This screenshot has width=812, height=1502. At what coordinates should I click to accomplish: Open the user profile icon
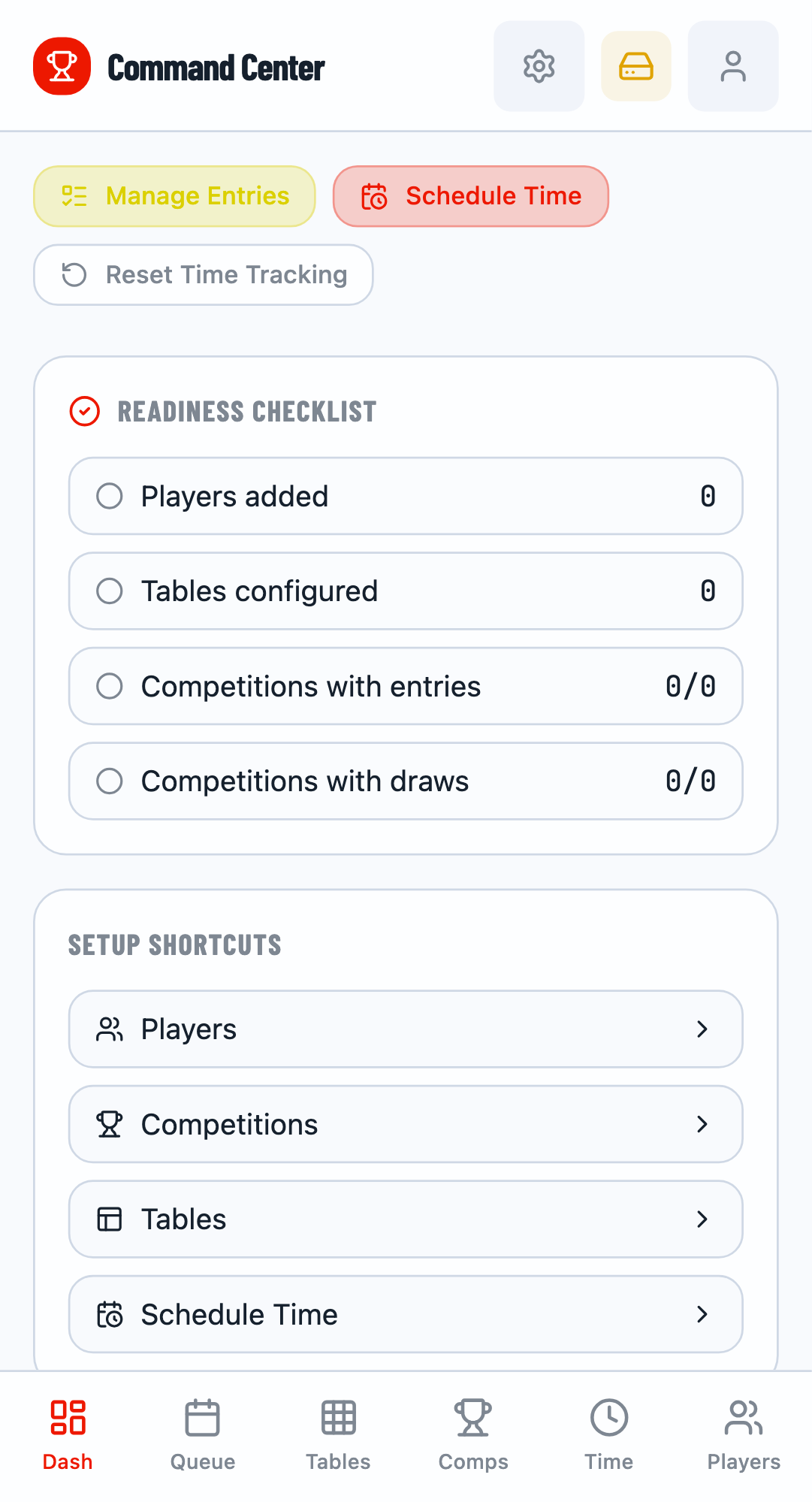[732, 66]
